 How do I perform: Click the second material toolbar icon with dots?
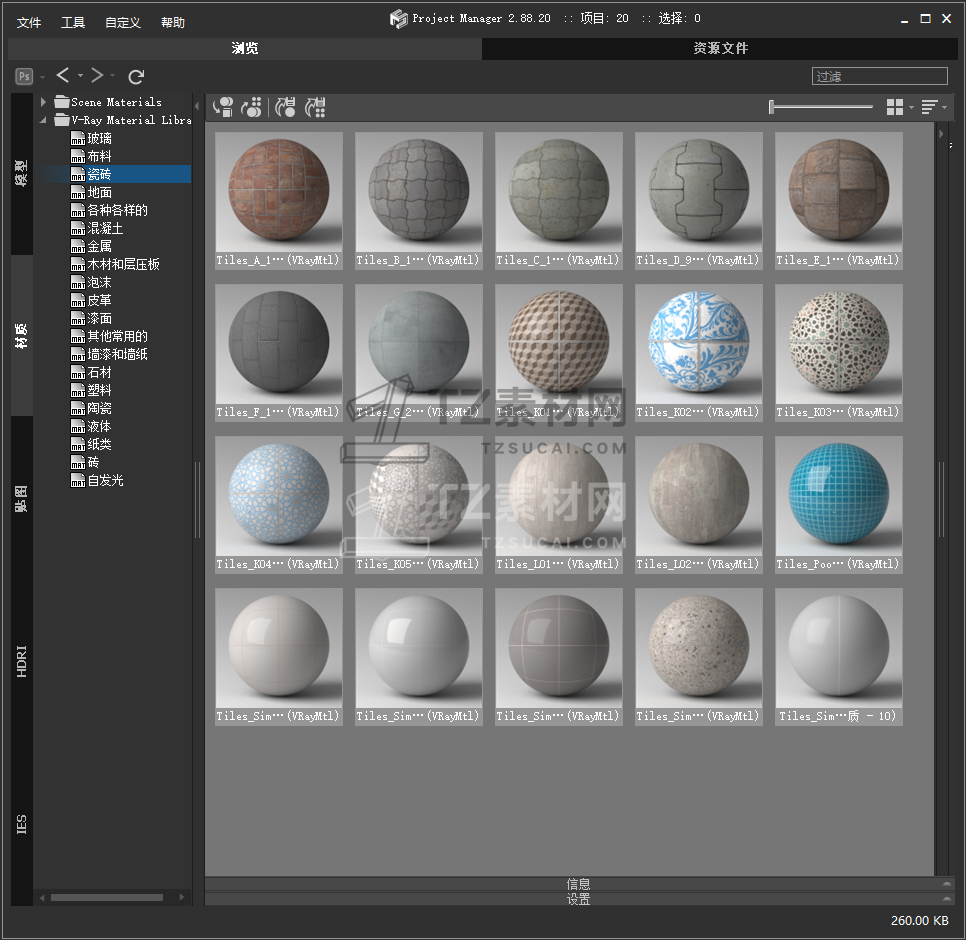pyautogui.click(x=252, y=107)
